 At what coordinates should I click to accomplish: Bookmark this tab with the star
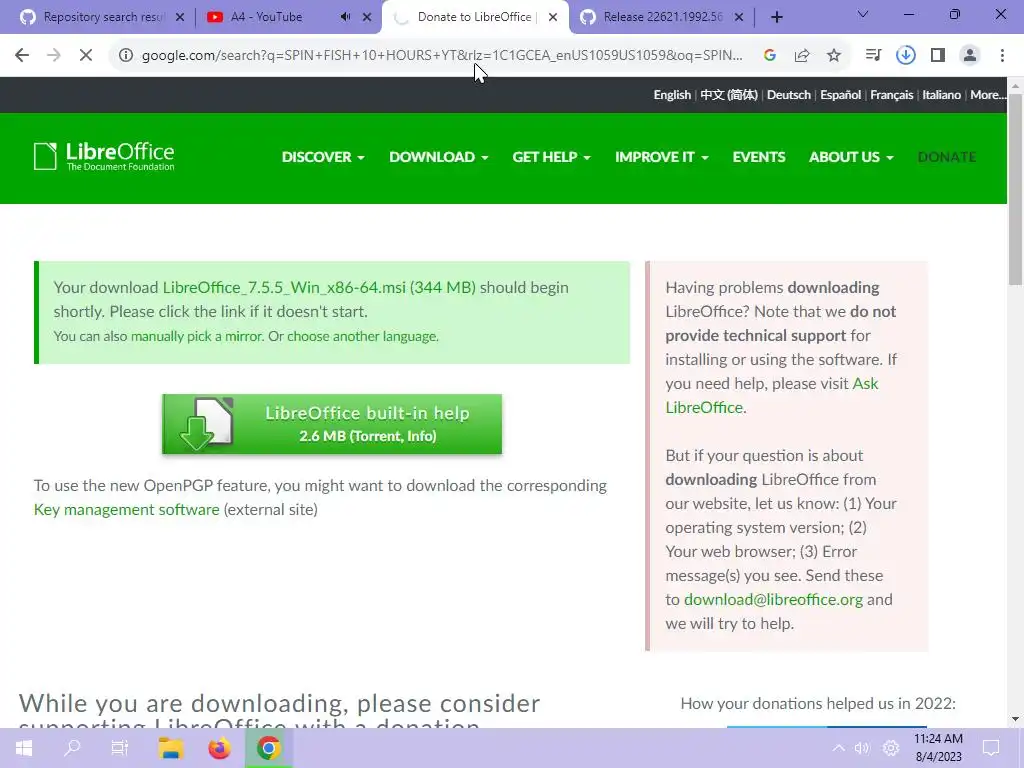834,56
